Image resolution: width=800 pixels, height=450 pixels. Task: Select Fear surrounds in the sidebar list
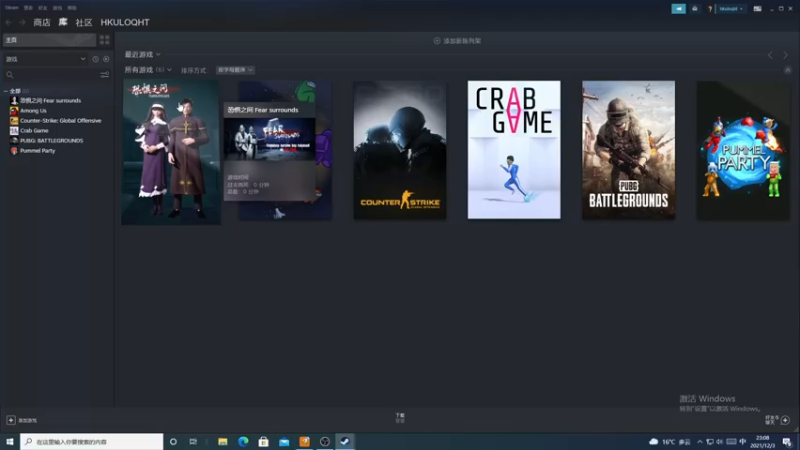click(x=50, y=101)
